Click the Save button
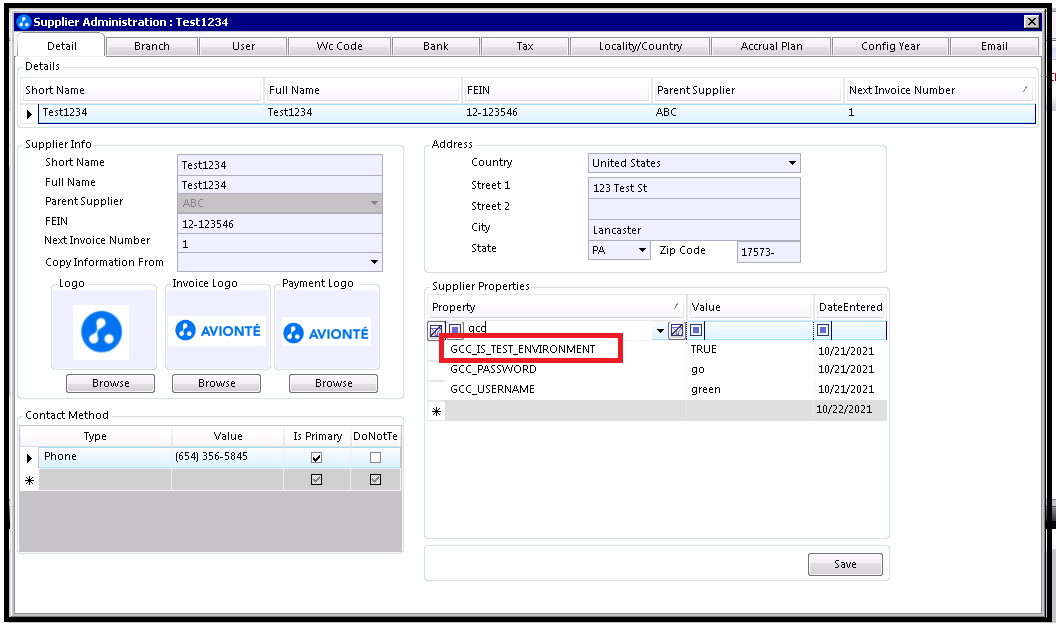1056x628 pixels. click(x=845, y=564)
